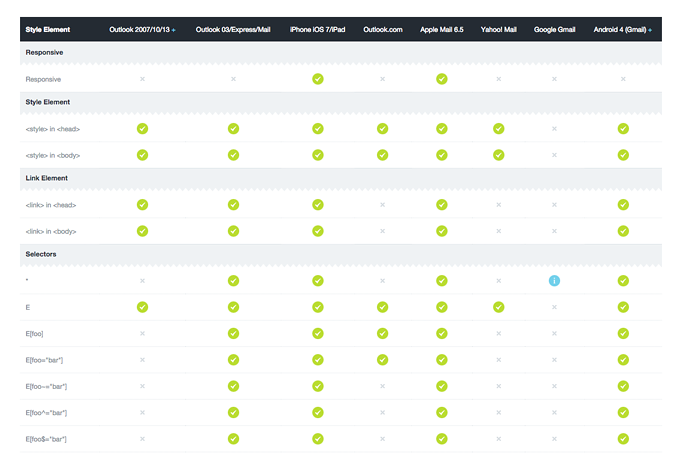Viewport: 683px width, 454px height.
Task: Select the Yahoo! Mail column header
Action: click(497, 31)
